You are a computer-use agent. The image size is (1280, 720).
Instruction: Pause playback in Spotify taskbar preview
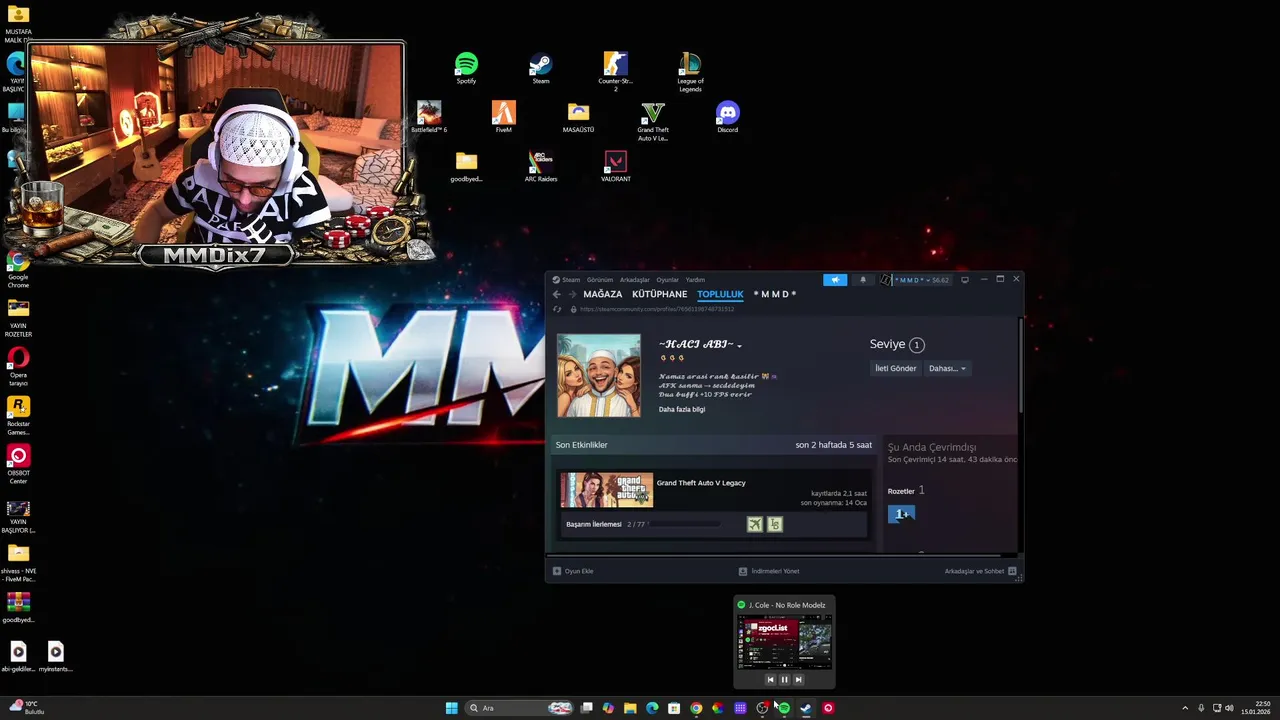click(x=784, y=680)
